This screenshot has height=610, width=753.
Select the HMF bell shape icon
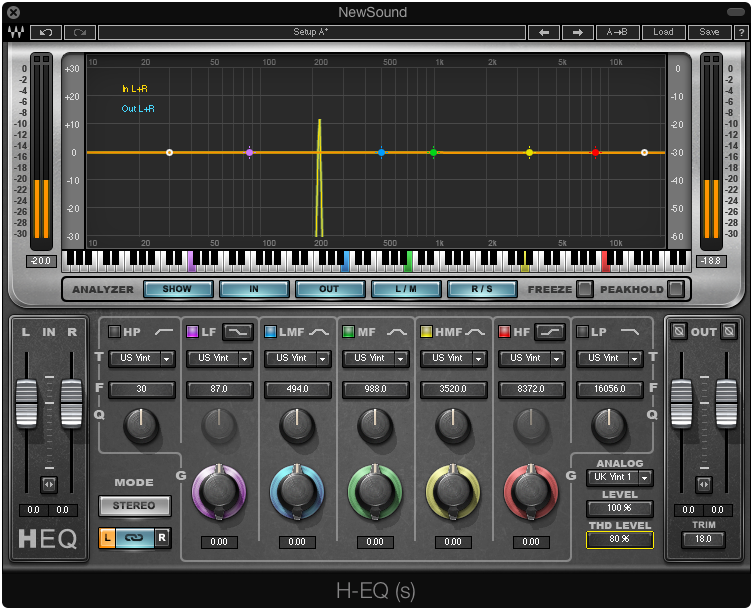coord(475,332)
